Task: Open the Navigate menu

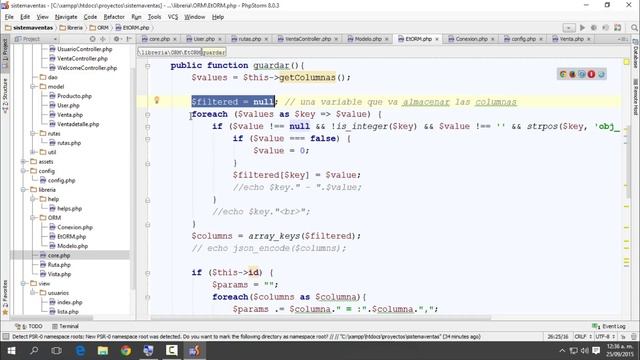Action: (x=66, y=17)
